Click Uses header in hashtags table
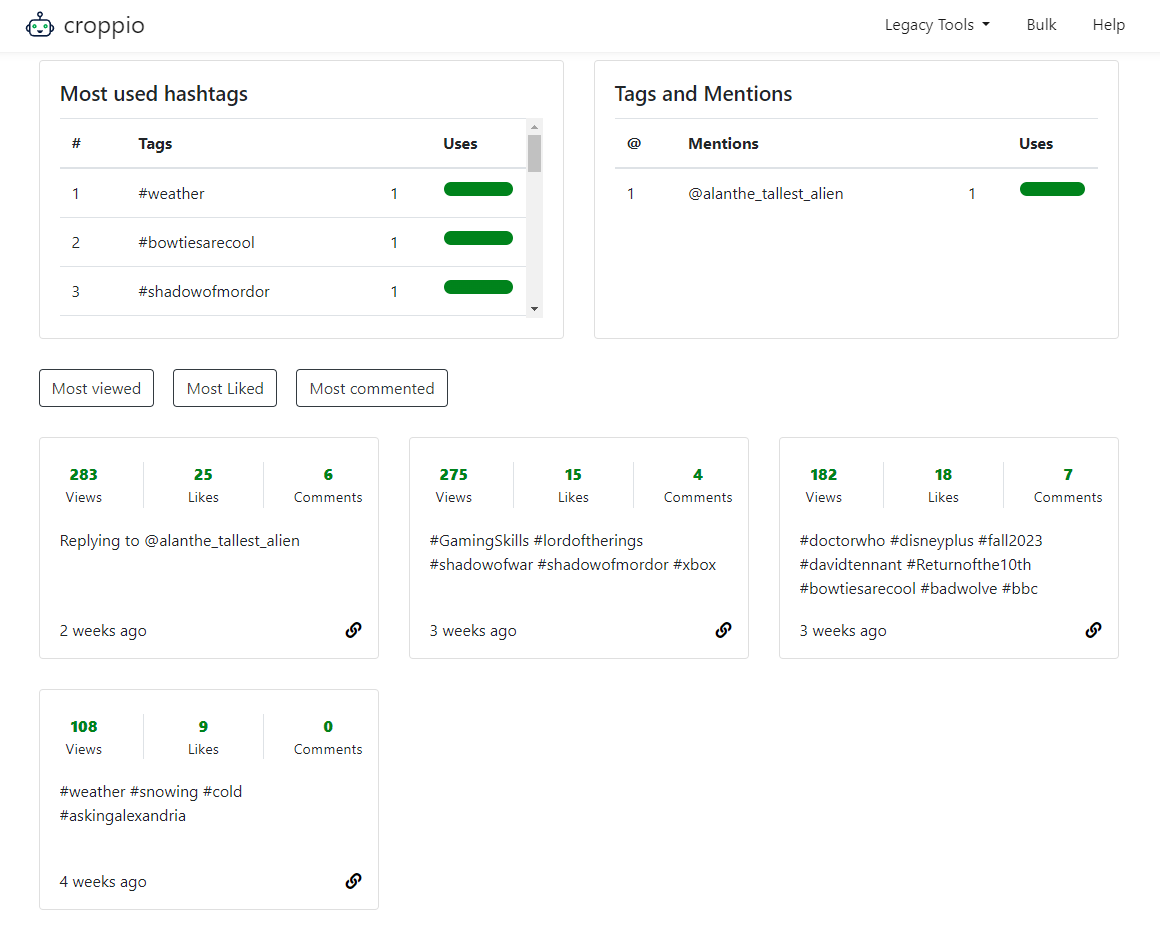Viewport: 1160px width, 925px height. [x=460, y=144]
